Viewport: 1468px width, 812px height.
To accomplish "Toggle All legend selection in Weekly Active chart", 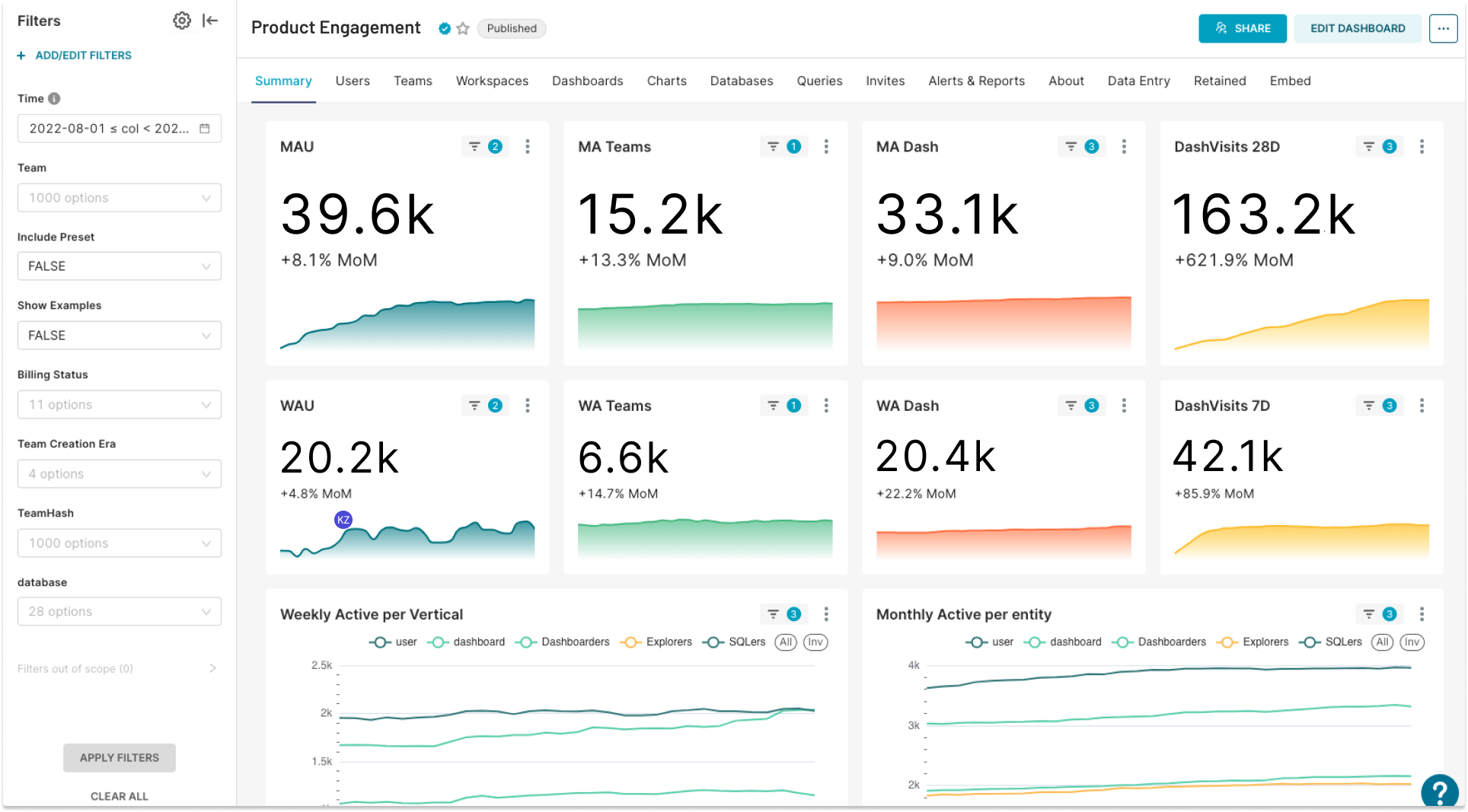I will [x=786, y=642].
